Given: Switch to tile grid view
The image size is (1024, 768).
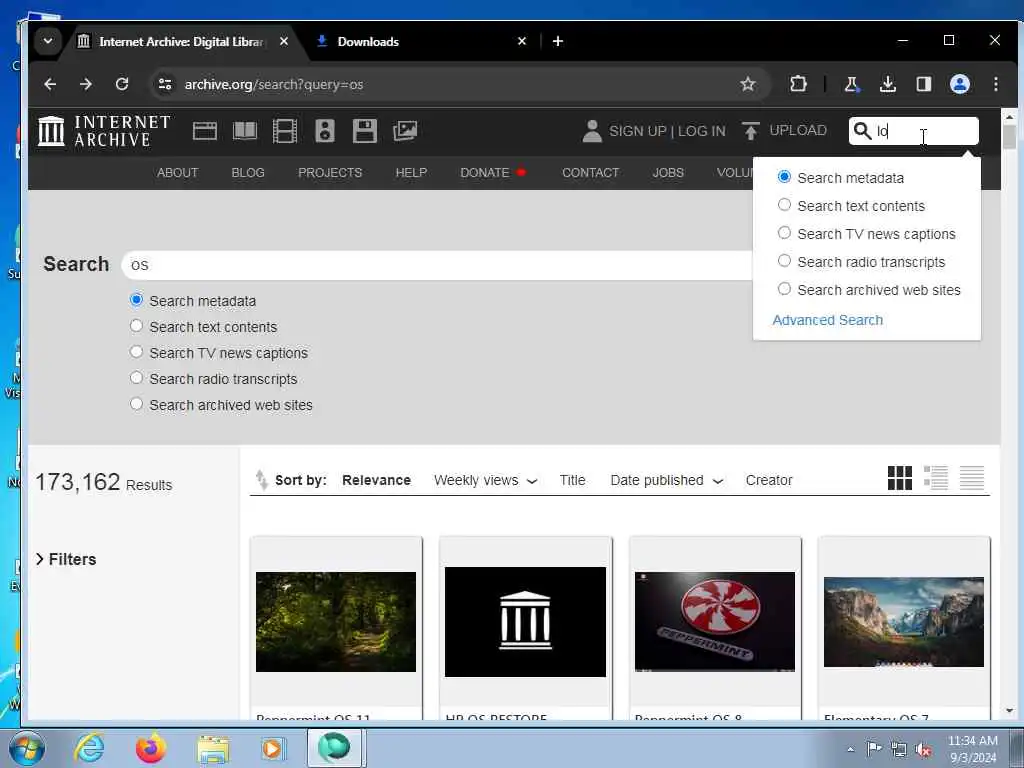Looking at the screenshot, I should click(x=899, y=478).
